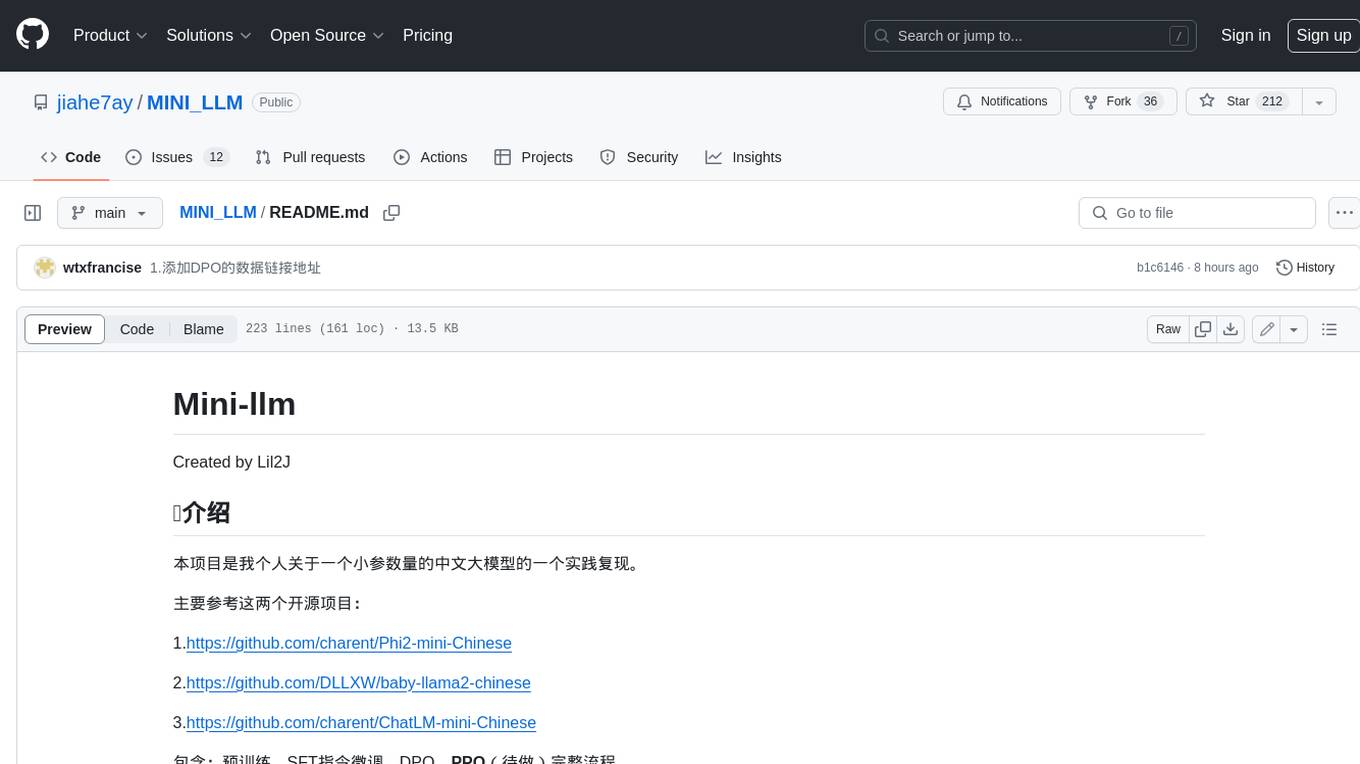Switch to the Projects tab
This screenshot has height=764, width=1360.
pyautogui.click(x=534, y=157)
